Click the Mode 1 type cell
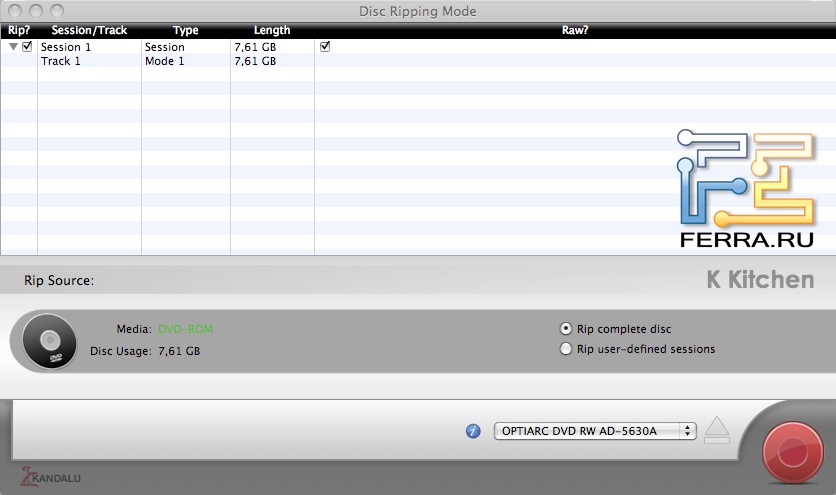836x495 pixels. pyautogui.click(x=164, y=61)
